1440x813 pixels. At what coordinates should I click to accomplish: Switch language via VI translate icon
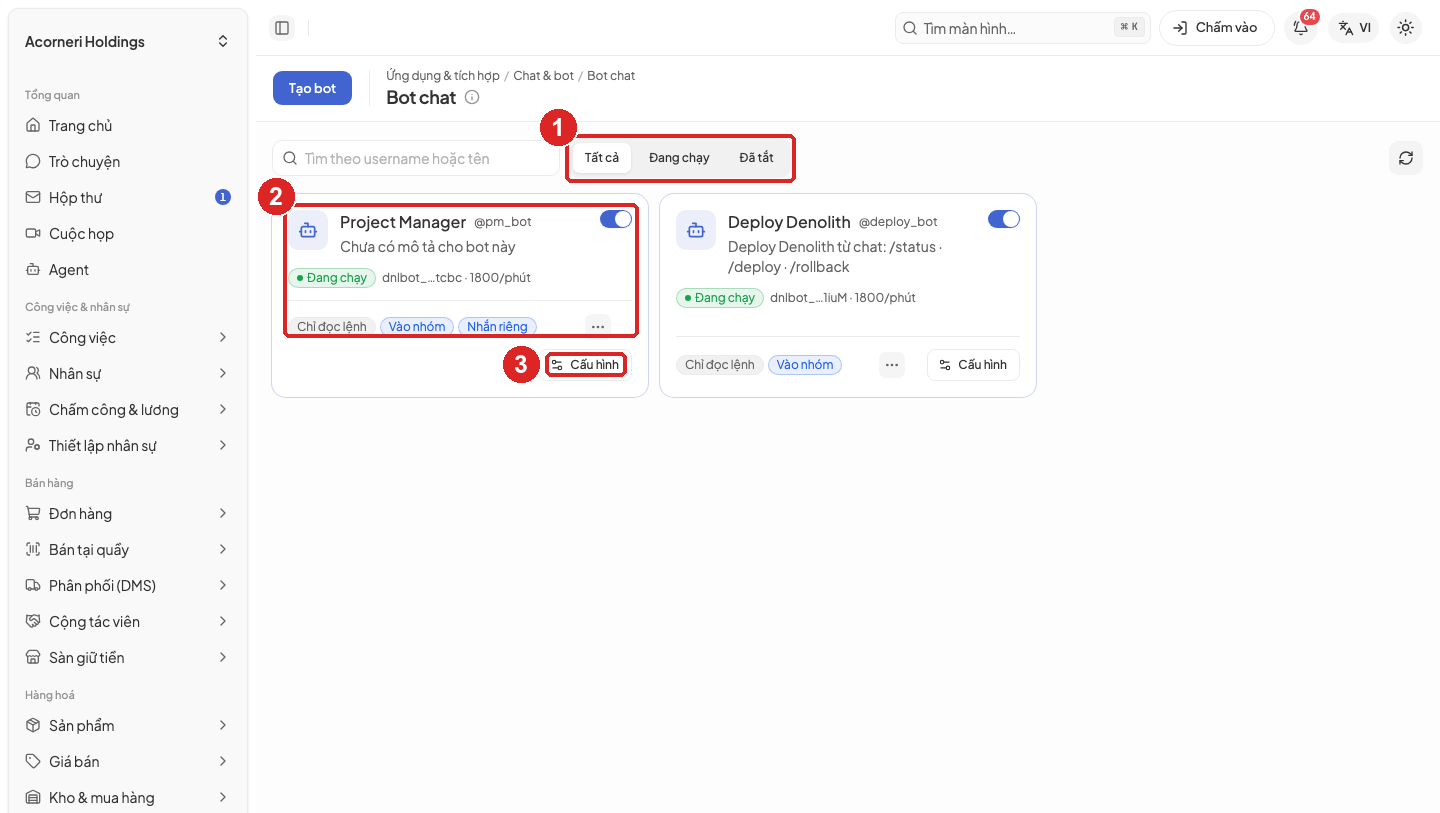(x=1354, y=28)
